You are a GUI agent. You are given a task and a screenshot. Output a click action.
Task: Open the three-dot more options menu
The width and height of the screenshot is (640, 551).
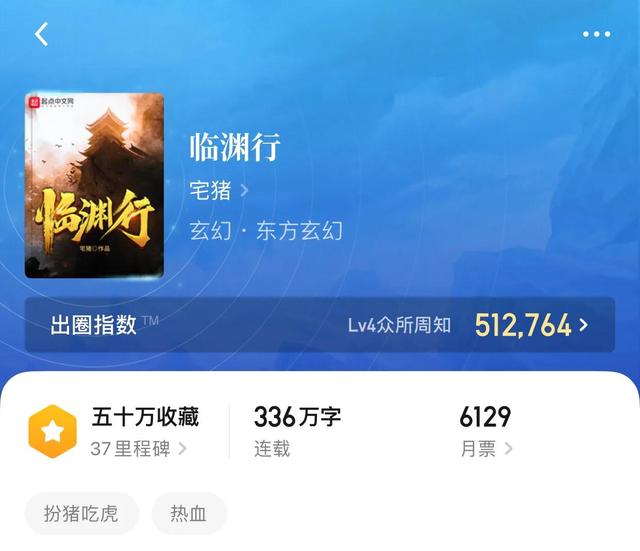596,34
